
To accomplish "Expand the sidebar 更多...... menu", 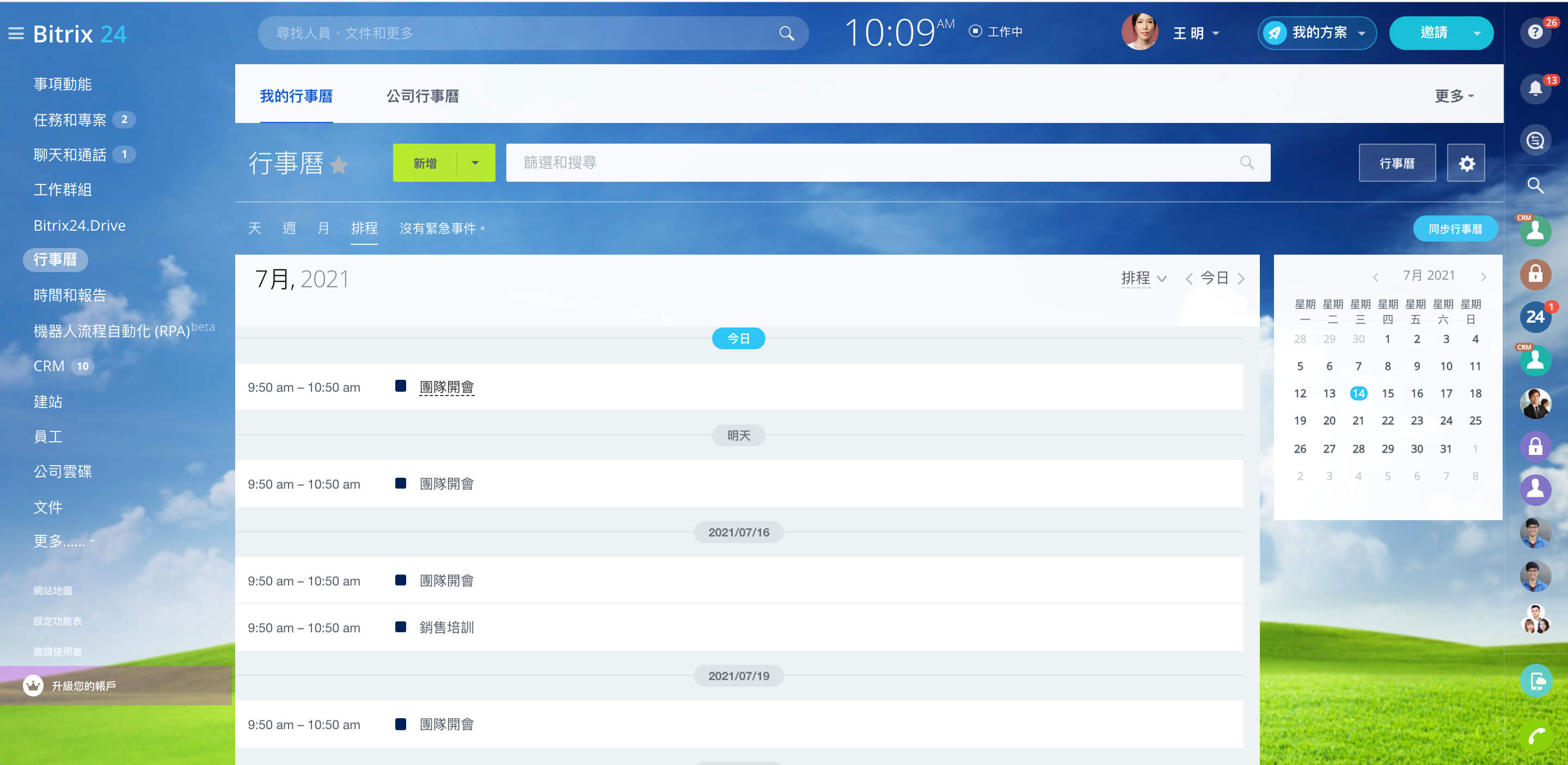I will 64,541.
